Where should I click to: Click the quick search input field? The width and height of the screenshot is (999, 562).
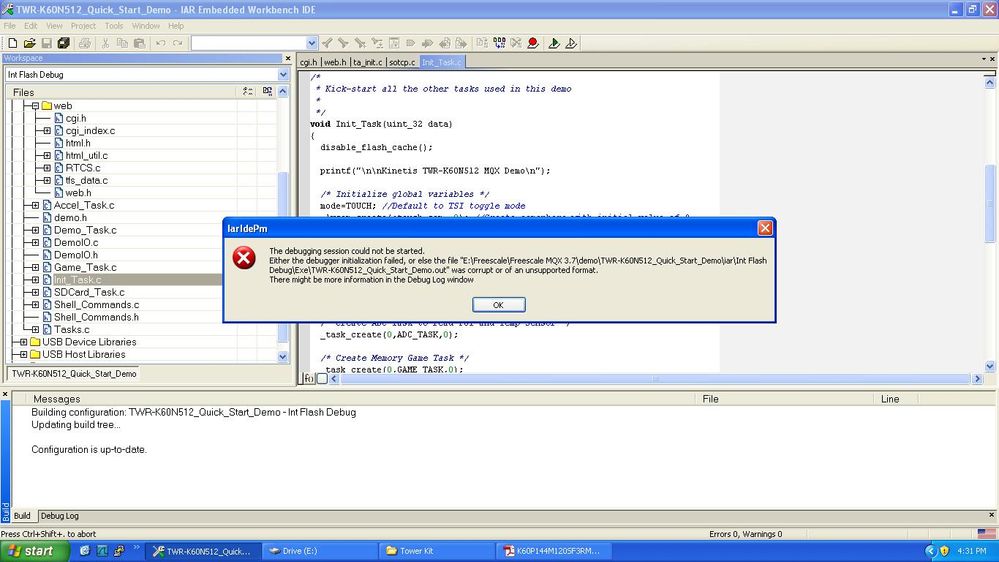point(249,43)
